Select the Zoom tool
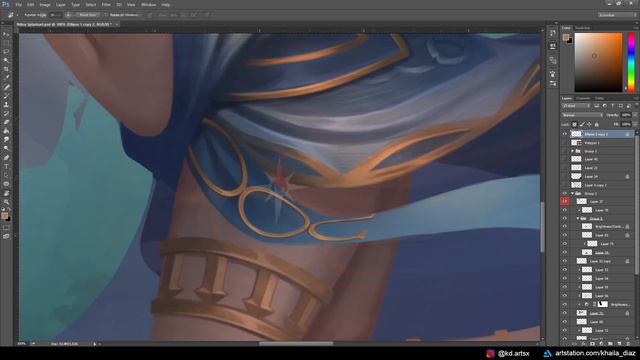 click(x=6, y=202)
